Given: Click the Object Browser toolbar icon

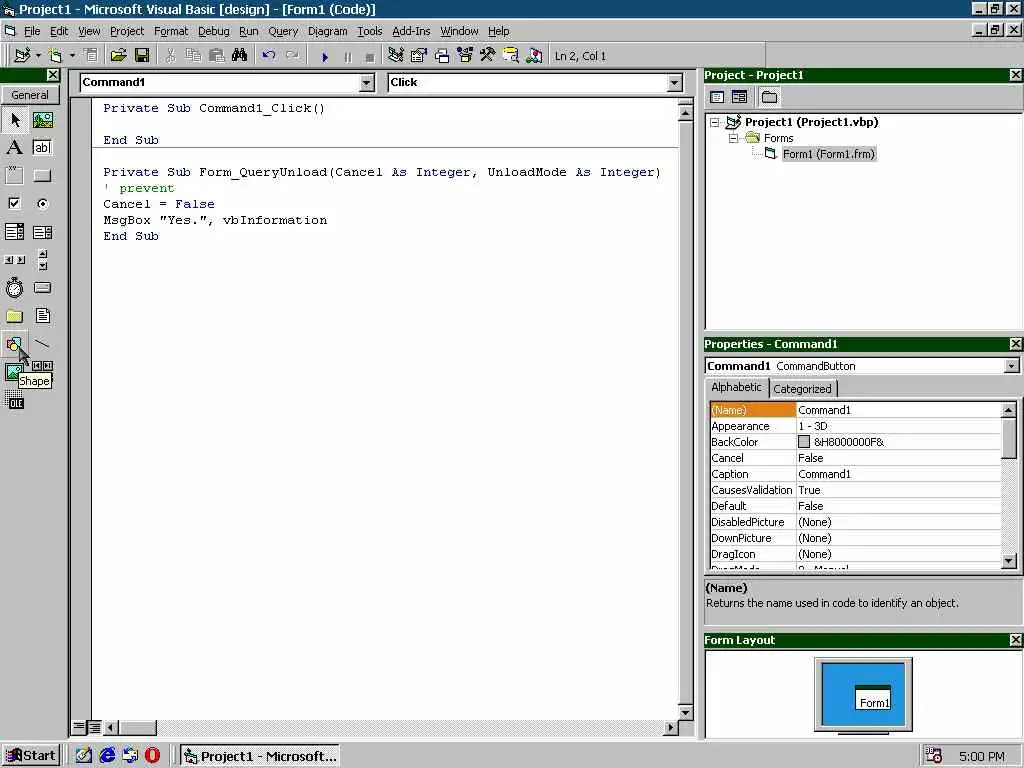Looking at the screenshot, I should pyautogui.click(x=465, y=56).
